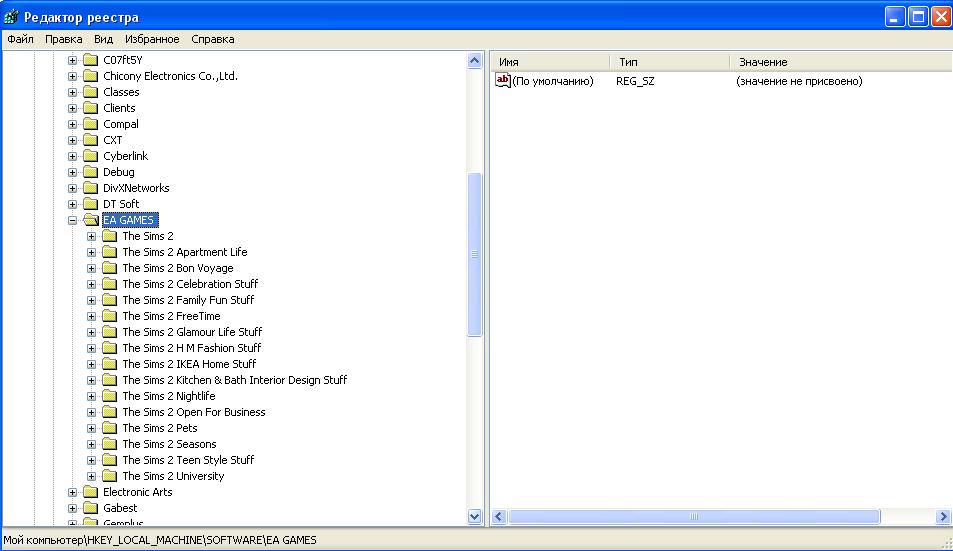Click the folder icon next to DivXNetworks
Image resolution: width=953 pixels, height=551 pixels.
click(x=90, y=188)
